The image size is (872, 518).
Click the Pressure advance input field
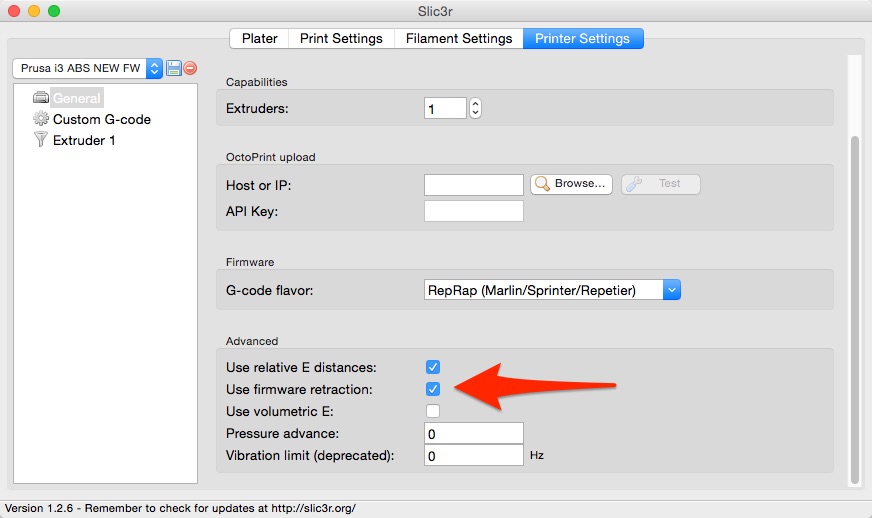point(474,433)
